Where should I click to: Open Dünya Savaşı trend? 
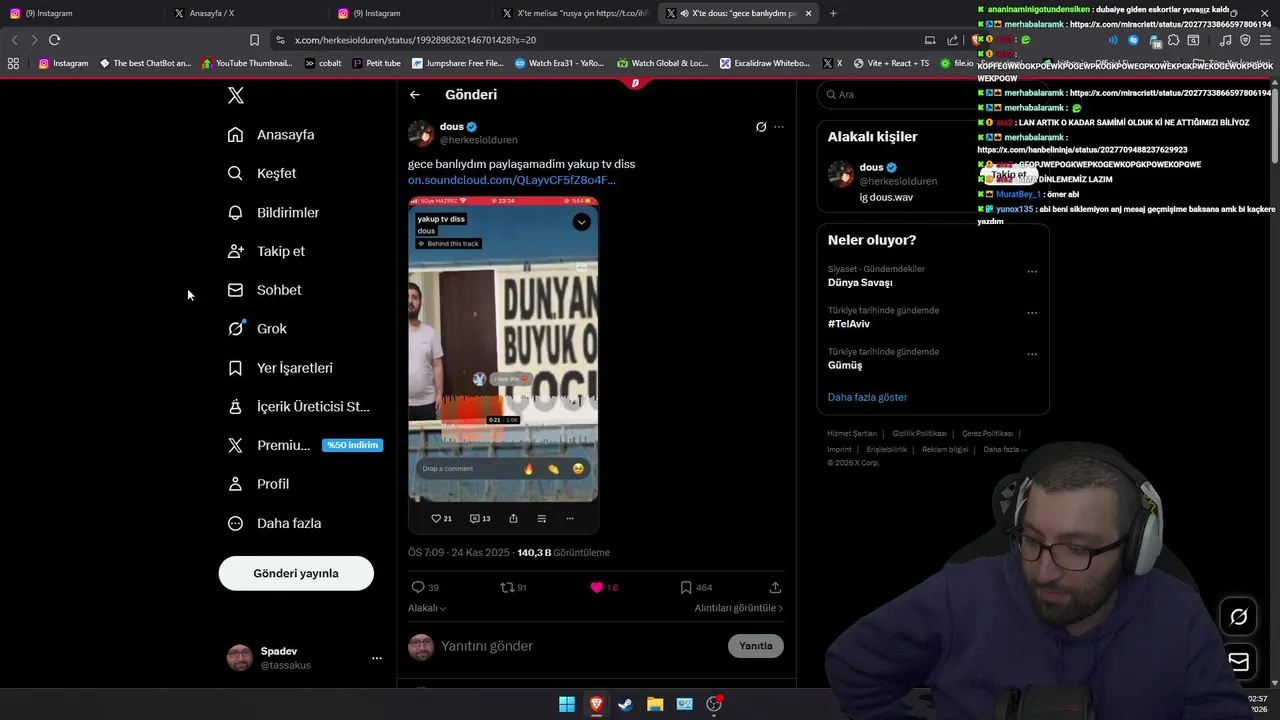(x=860, y=282)
